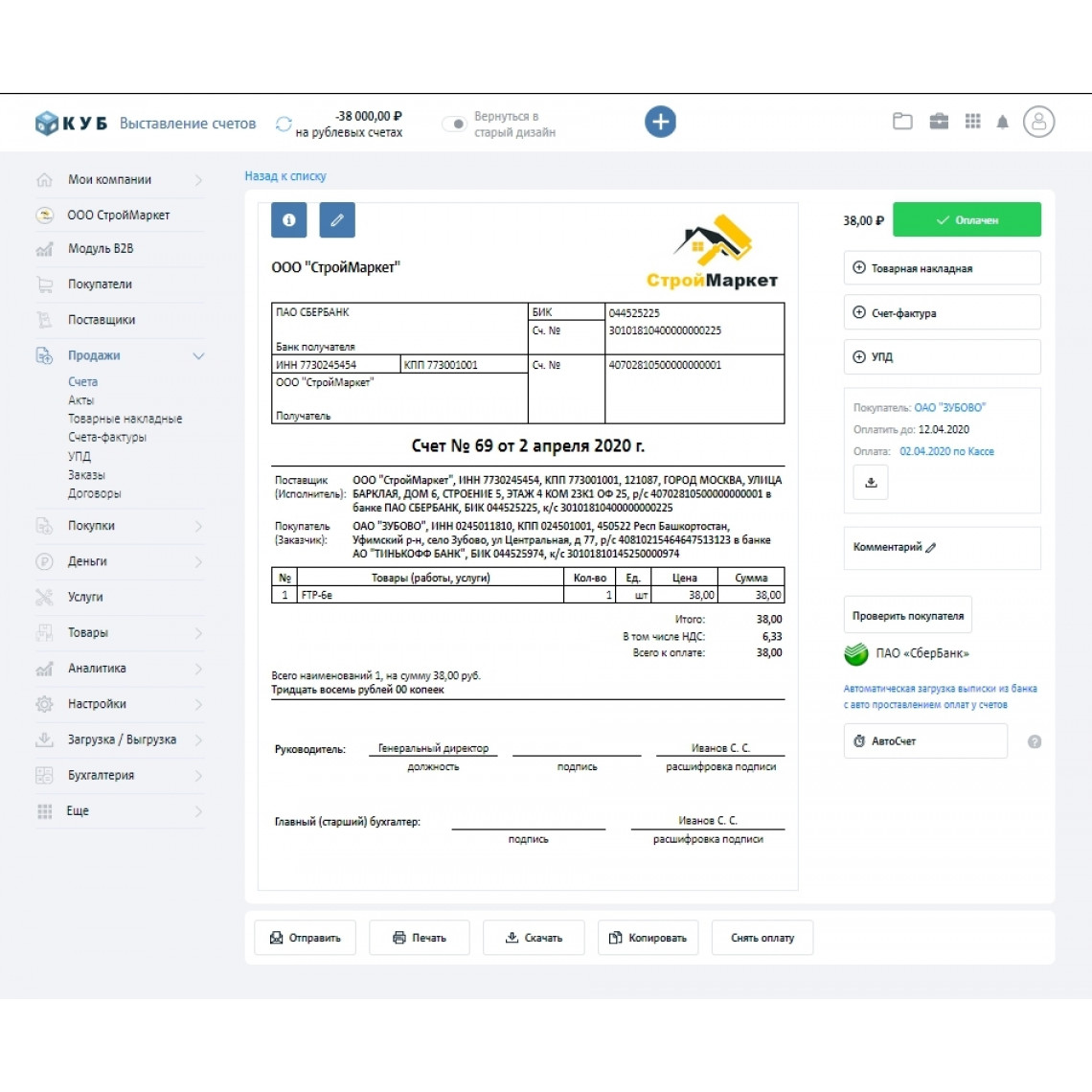Expand the Мои компании chevron

(198, 180)
